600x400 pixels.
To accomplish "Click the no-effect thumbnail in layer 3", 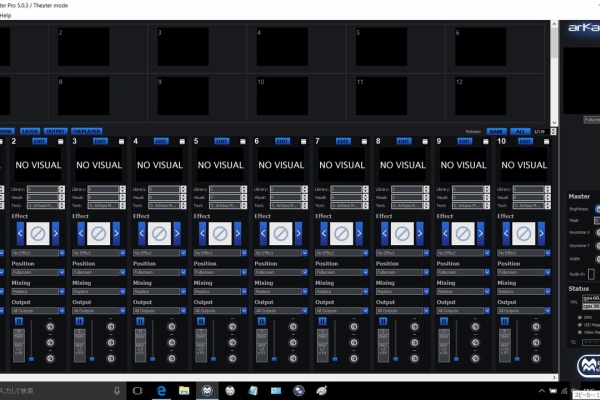I will [x=98, y=233].
